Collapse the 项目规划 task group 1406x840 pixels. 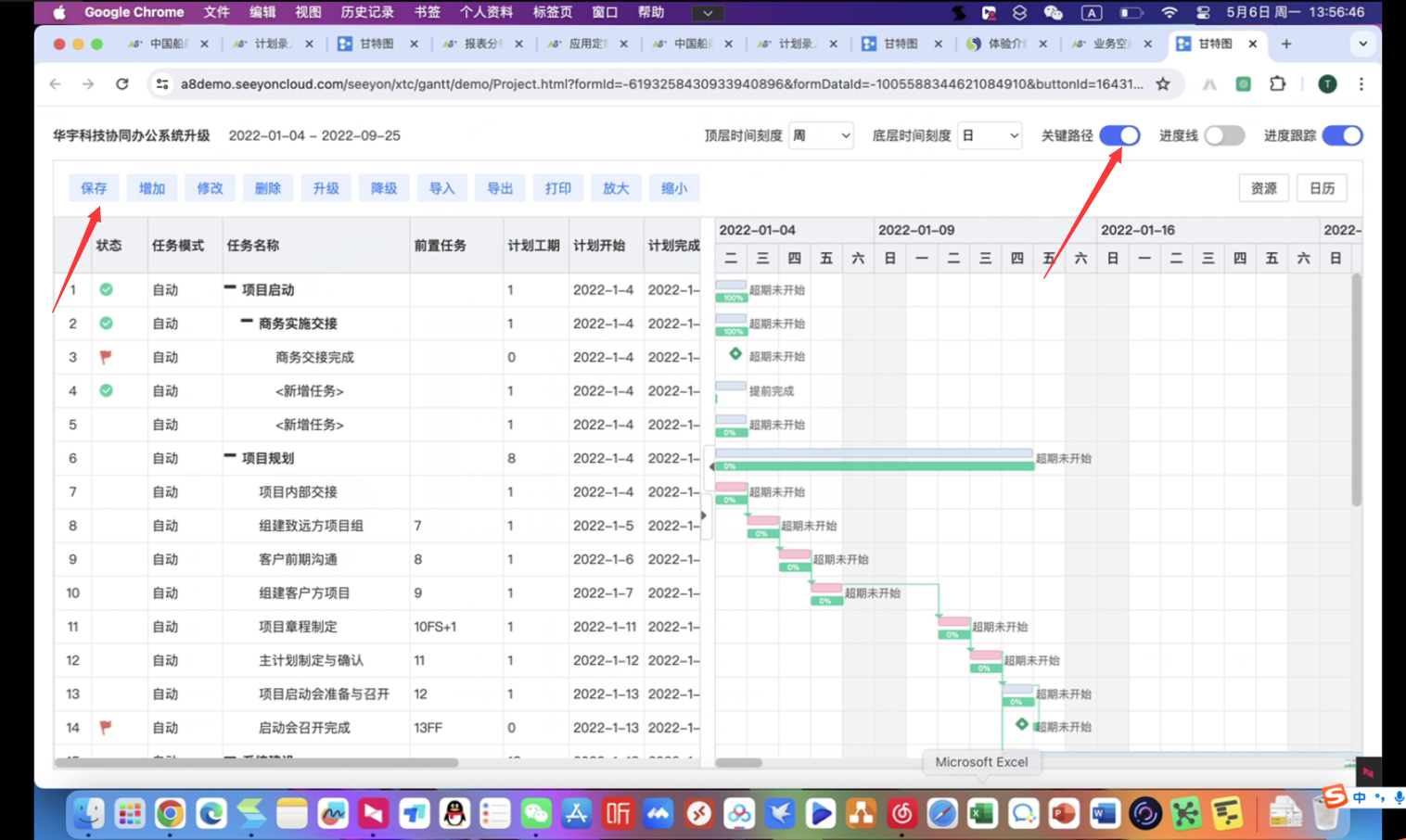230,457
